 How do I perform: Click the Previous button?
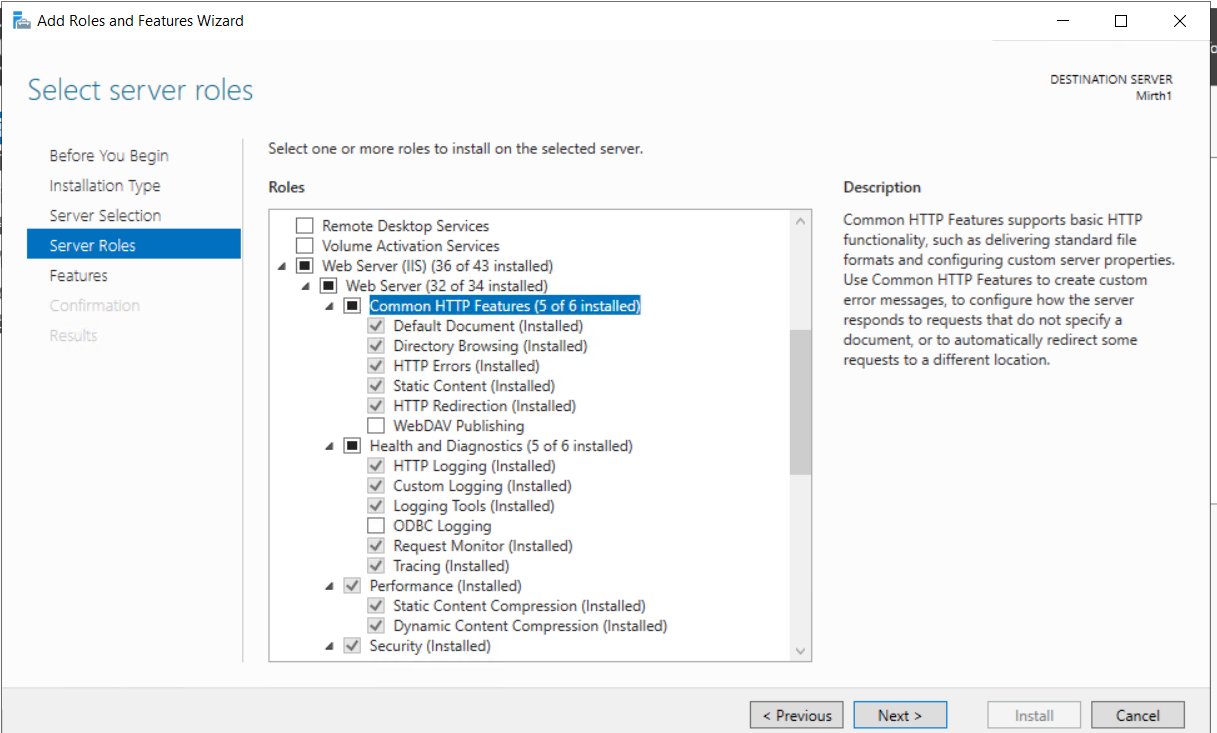click(x=797, y=715)
